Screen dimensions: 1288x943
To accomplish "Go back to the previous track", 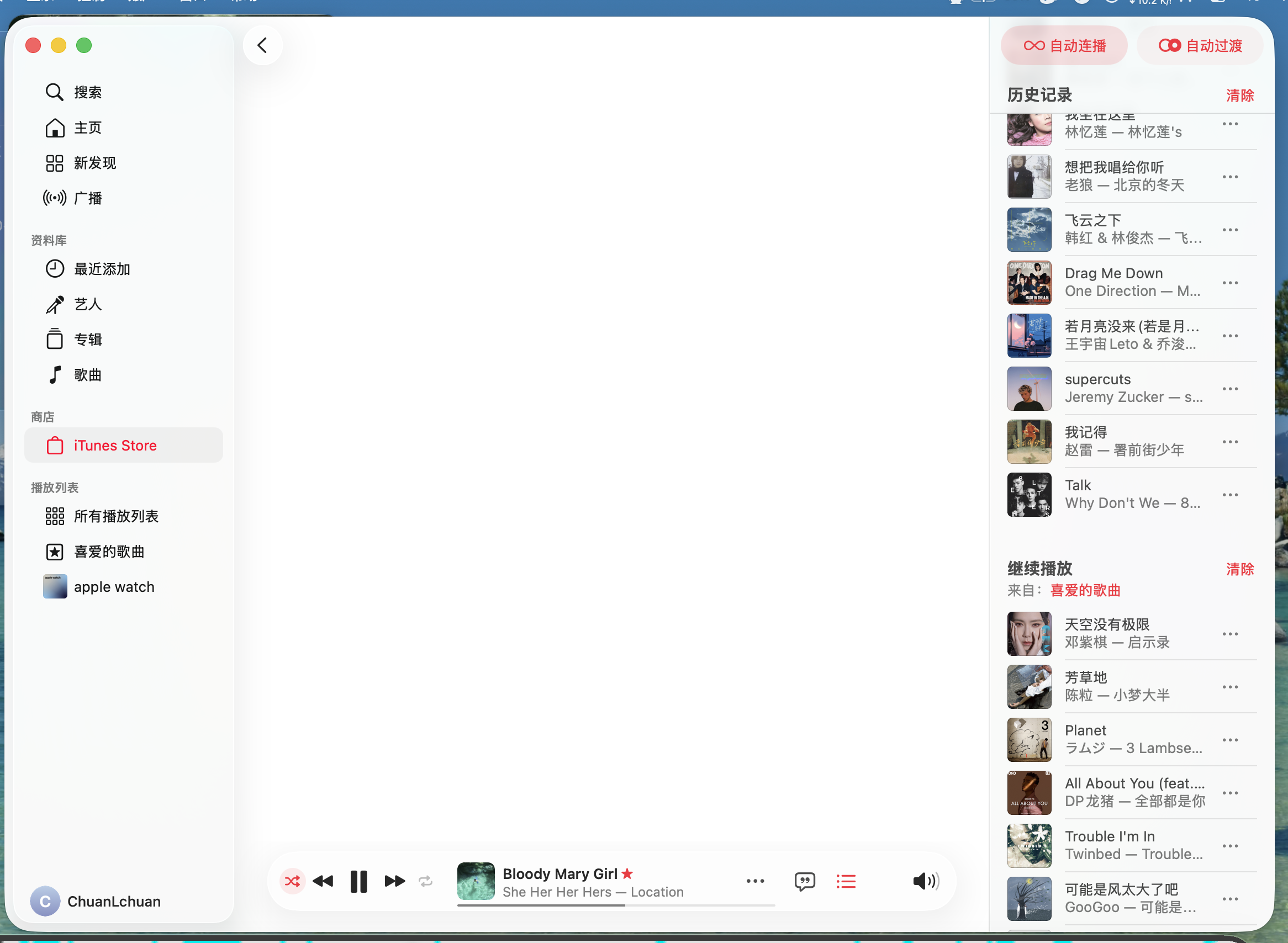I will (x=323, y=881).
